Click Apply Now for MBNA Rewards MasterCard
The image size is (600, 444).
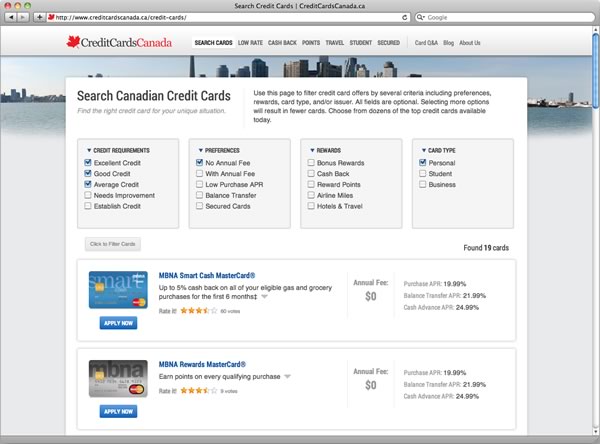click(x=118, y=411)
